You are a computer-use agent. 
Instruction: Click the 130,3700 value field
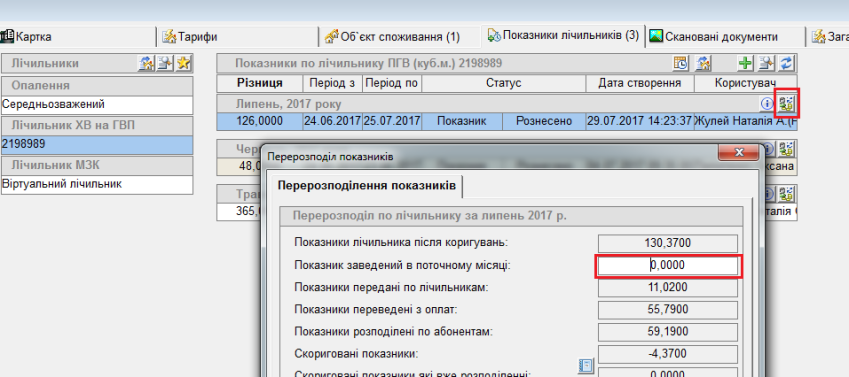[668, 243]
